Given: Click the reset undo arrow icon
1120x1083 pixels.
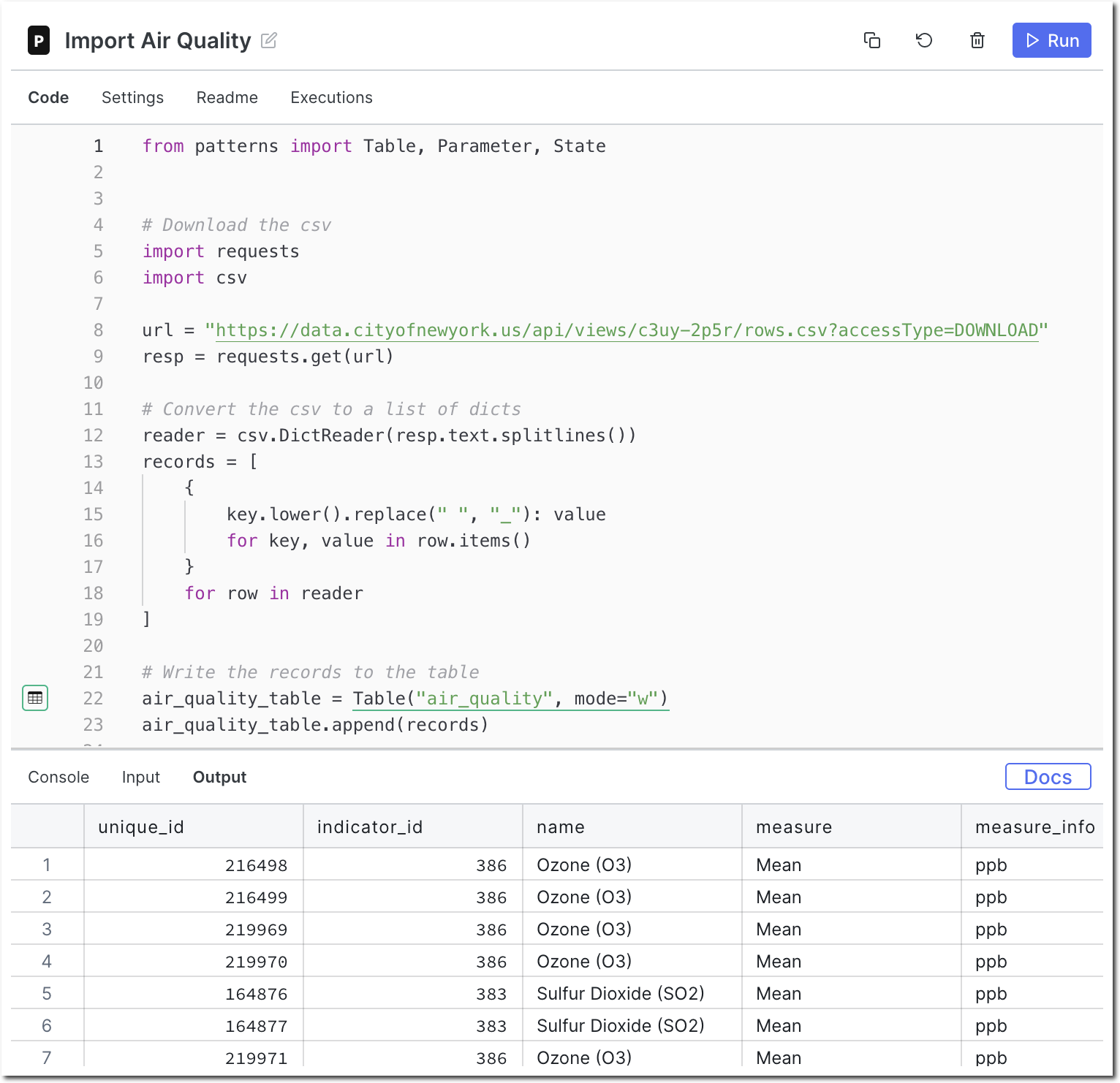Looking at the screenshot, I should point(924,40).
